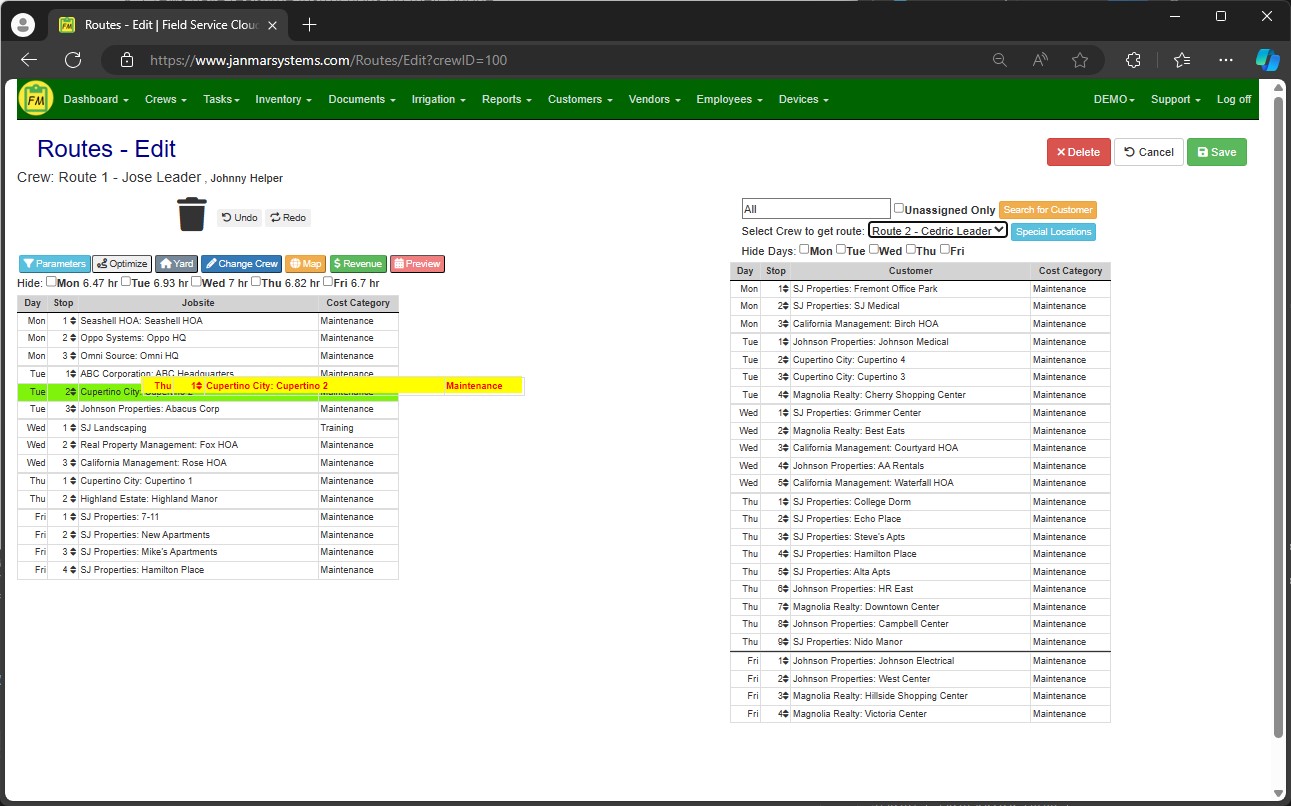Open the Irrigation navigation dropdown
Image resolution: width=1291 pixels, height=806 pixels.
tap(437, 99)
